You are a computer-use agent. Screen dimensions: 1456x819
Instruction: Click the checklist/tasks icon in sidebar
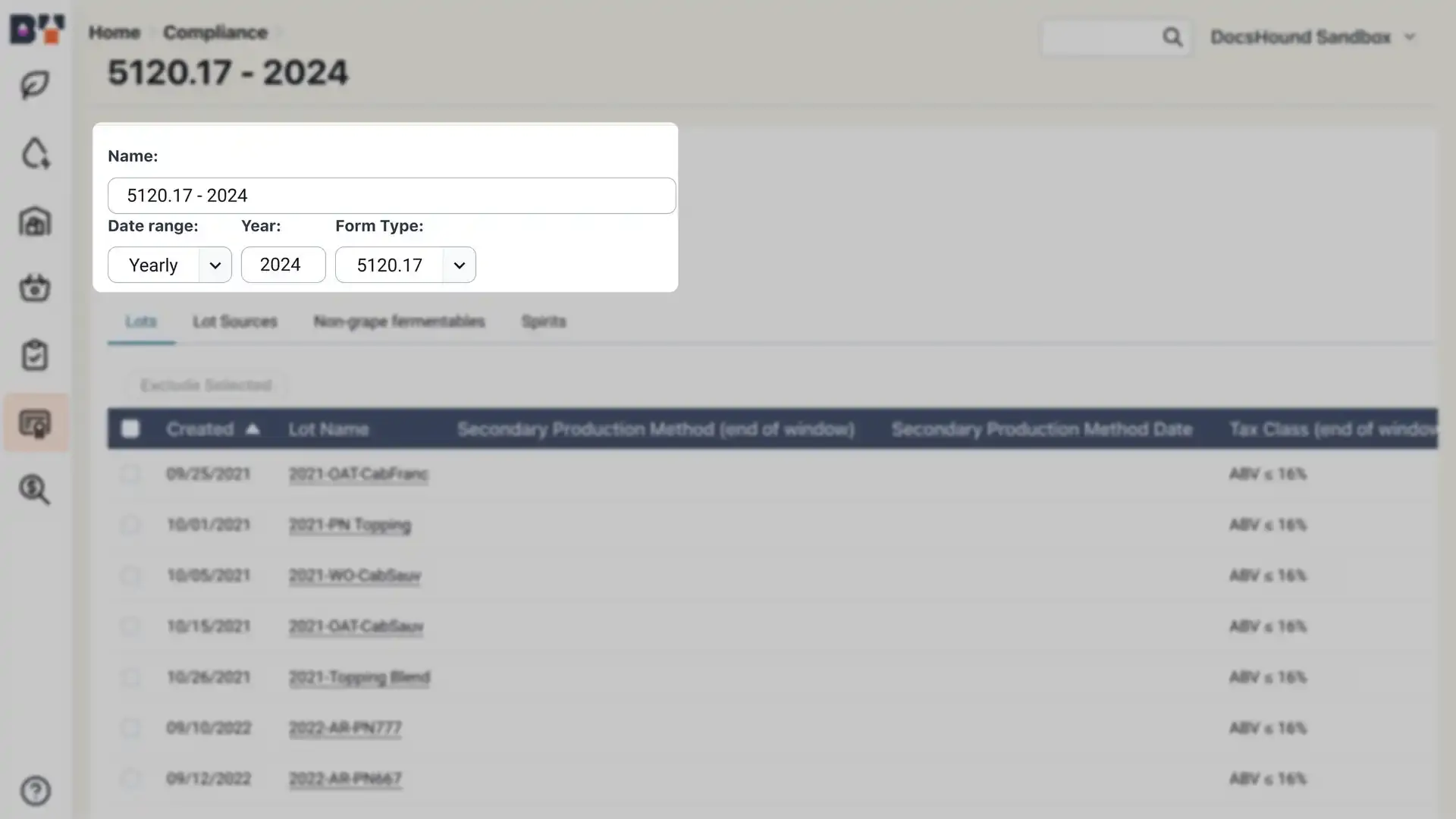35,355
